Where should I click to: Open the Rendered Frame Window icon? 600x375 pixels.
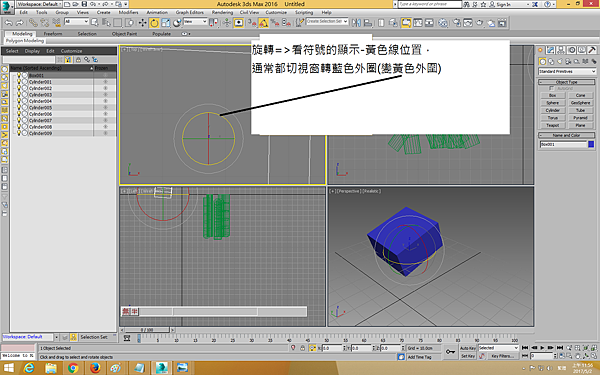468,23
